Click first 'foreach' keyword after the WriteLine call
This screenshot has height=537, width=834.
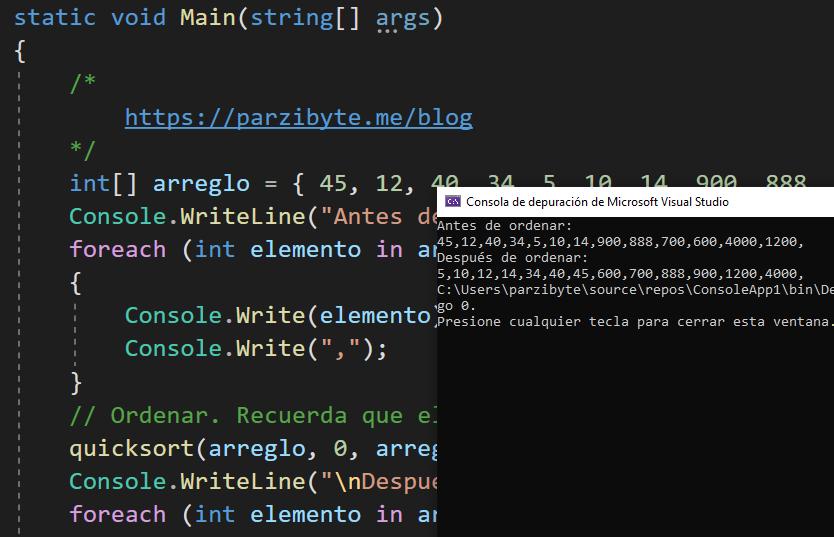[x=118, y=249]
